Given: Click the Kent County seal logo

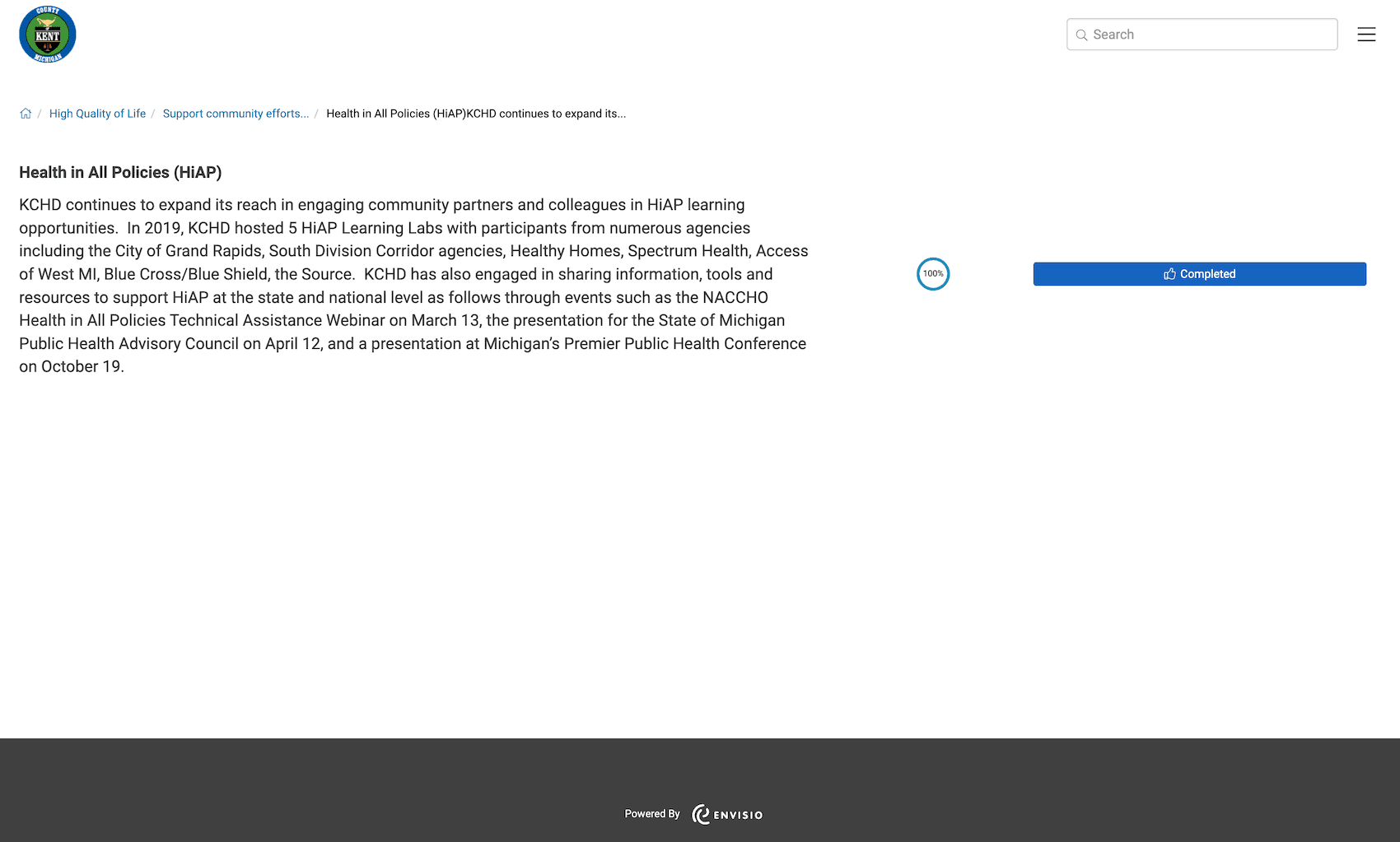Looking at the screenshot, I should click(48, 35).
